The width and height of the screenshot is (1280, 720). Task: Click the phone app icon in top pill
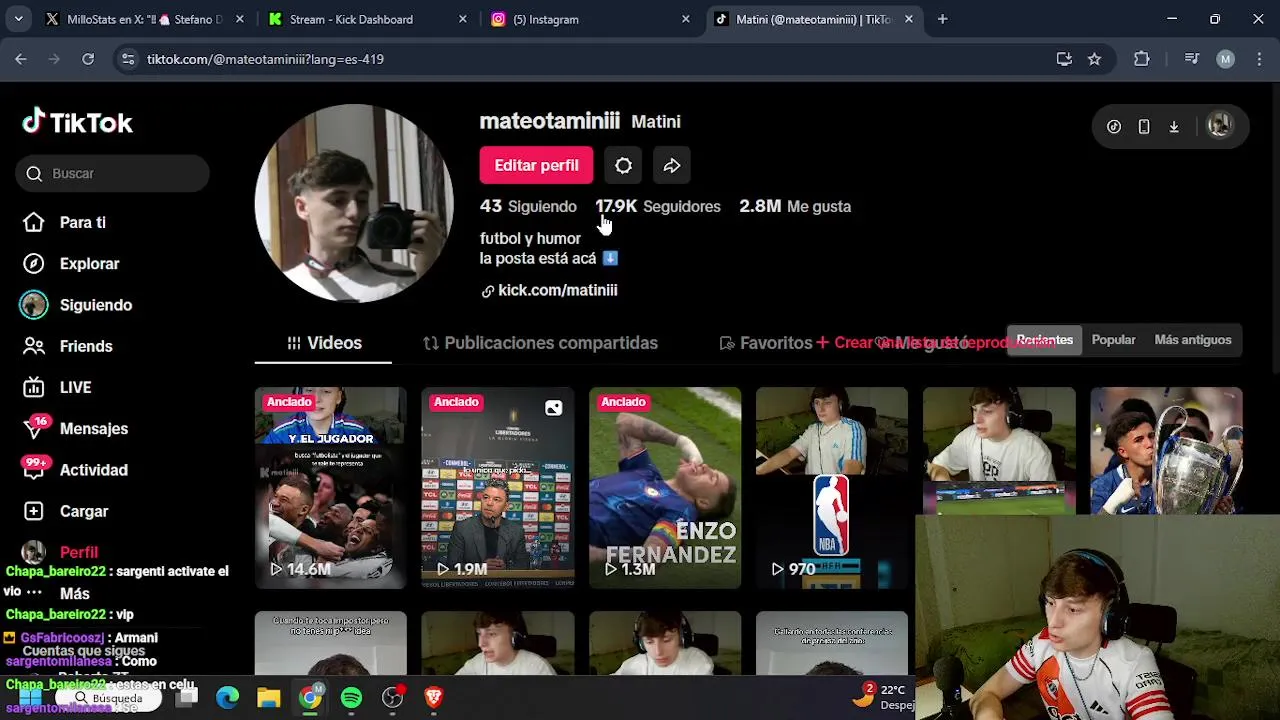click(1144, 126)
